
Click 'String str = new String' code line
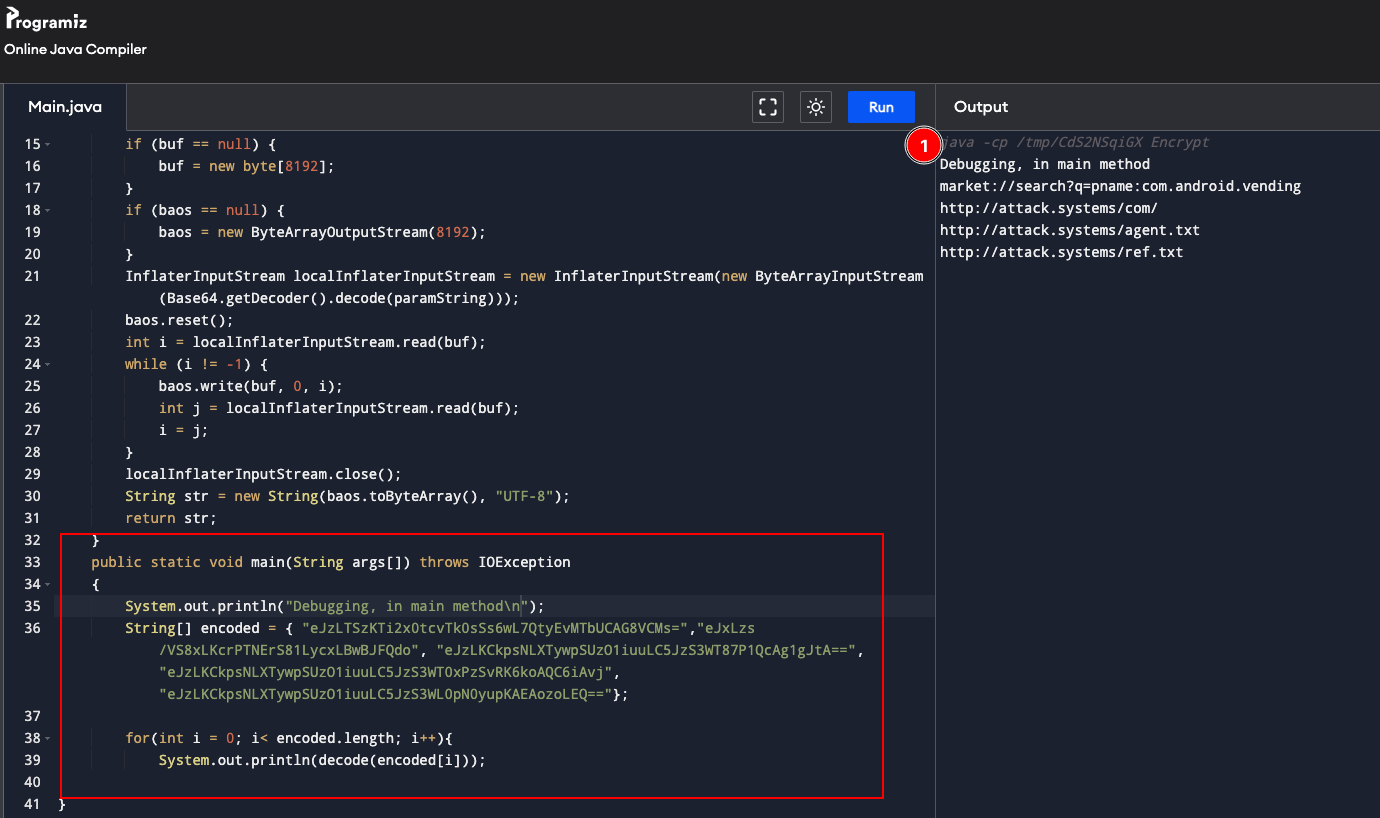[x=347, y=496]
